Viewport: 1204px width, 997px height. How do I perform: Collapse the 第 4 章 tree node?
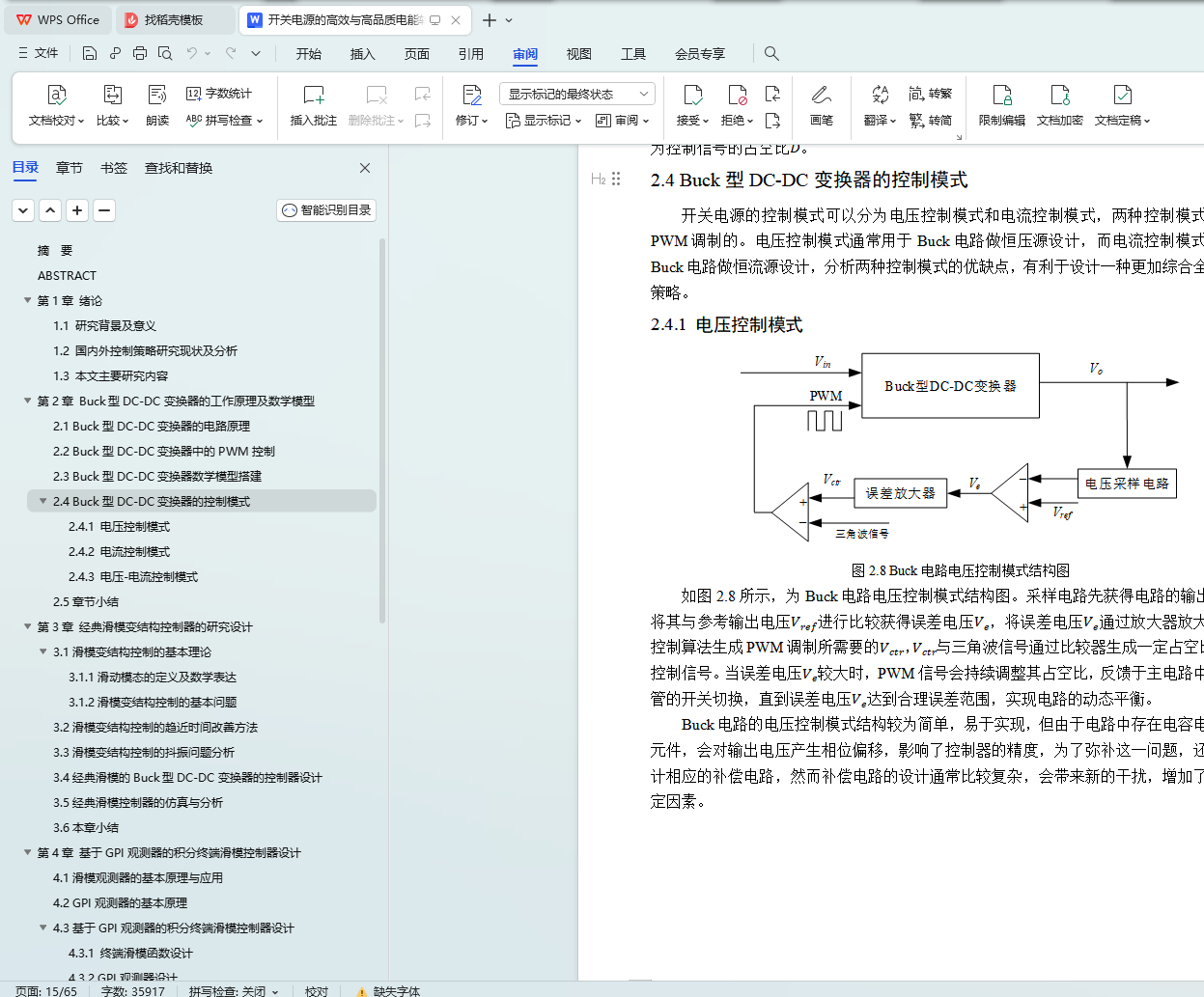coord(27,852)
